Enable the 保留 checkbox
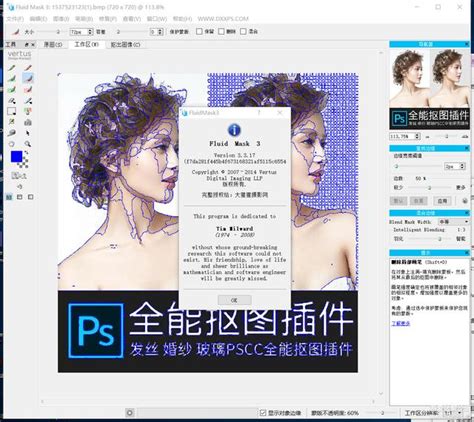This screenshot has width=474, height=422. (x=199, y=31)
